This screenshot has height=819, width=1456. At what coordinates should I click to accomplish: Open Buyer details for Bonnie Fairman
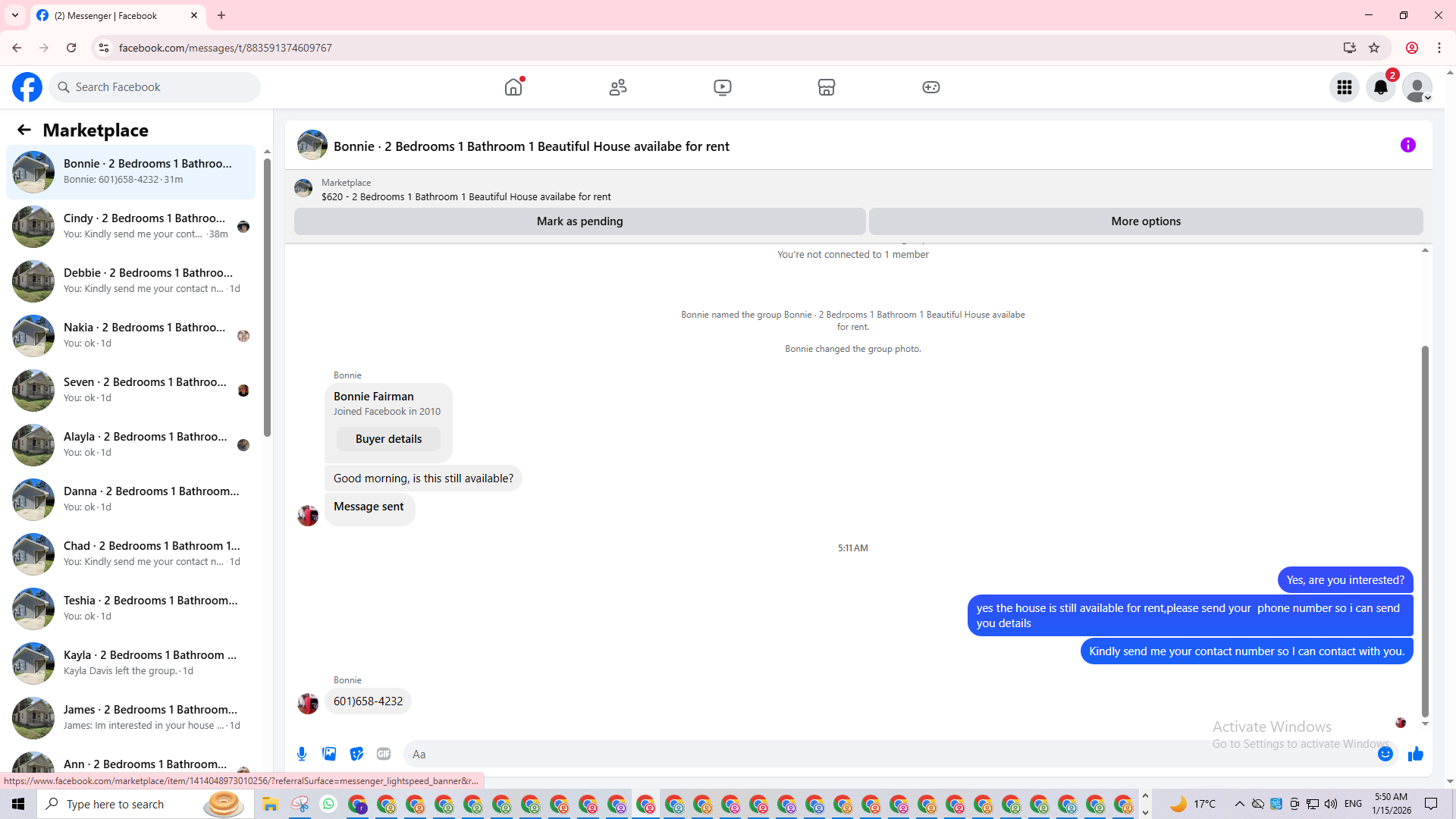388,439
